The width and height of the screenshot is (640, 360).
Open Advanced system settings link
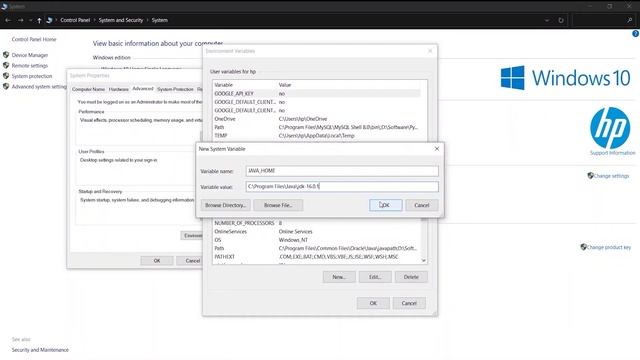pos(39,87)
